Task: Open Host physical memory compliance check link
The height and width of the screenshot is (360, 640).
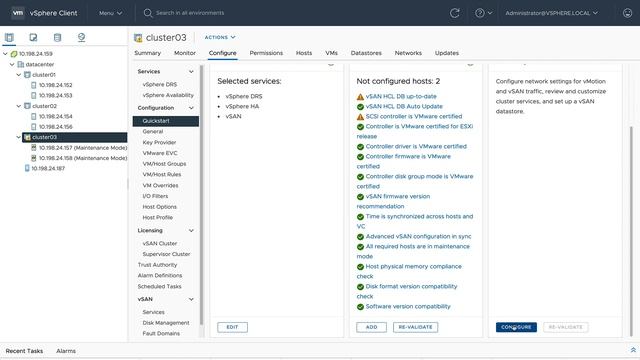Action: [x=409, y=271]
